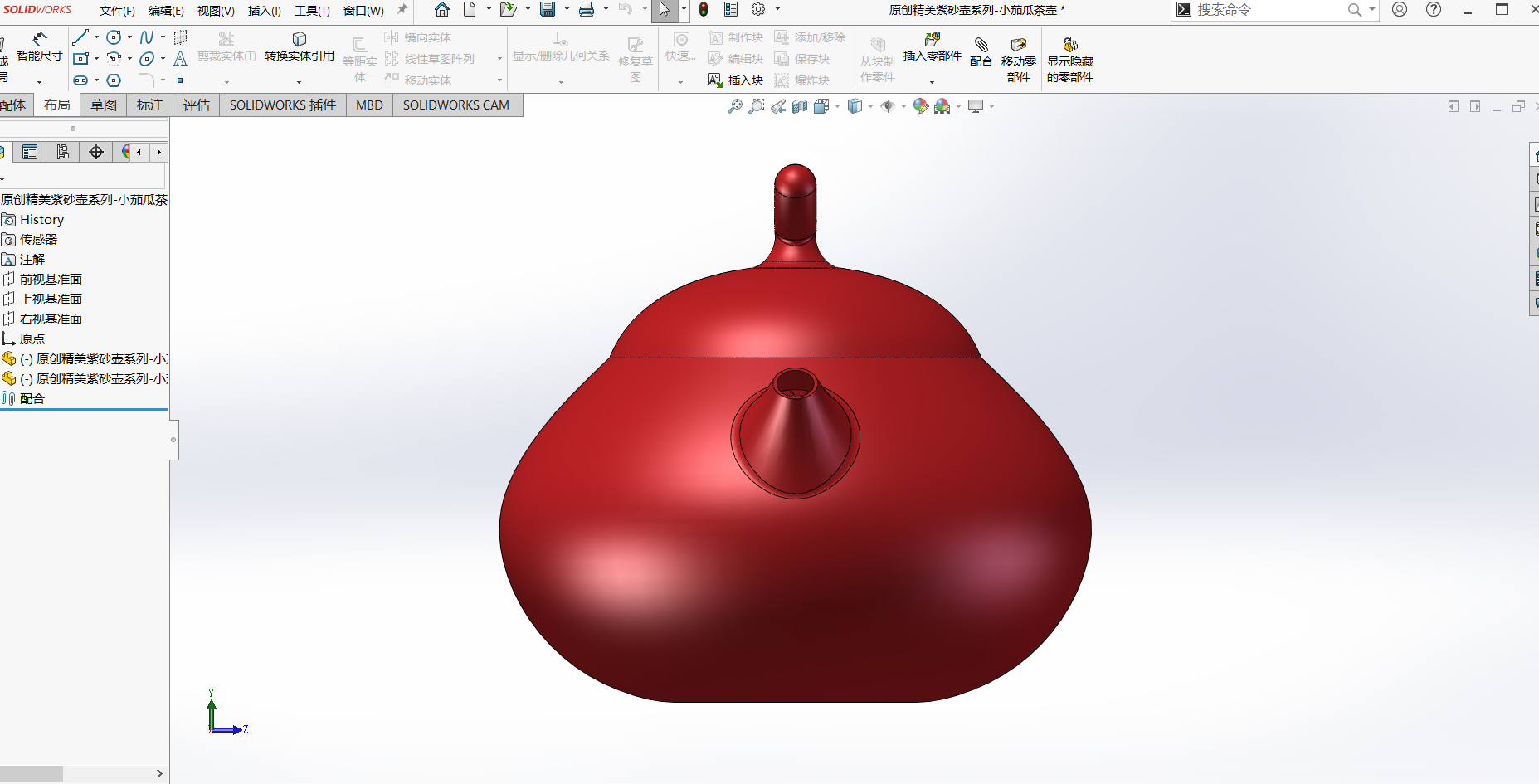
Task: Click the Home icon in title bar
Action: 442,10
